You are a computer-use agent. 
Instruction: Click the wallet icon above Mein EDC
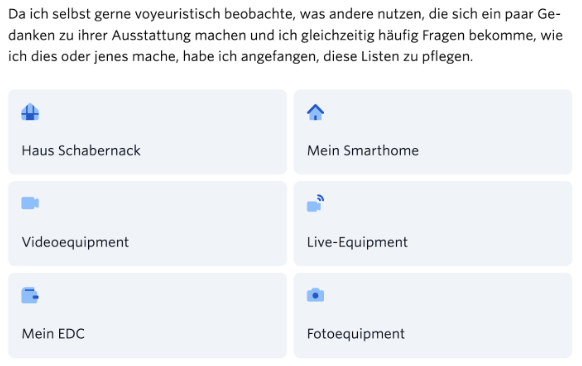30,295
